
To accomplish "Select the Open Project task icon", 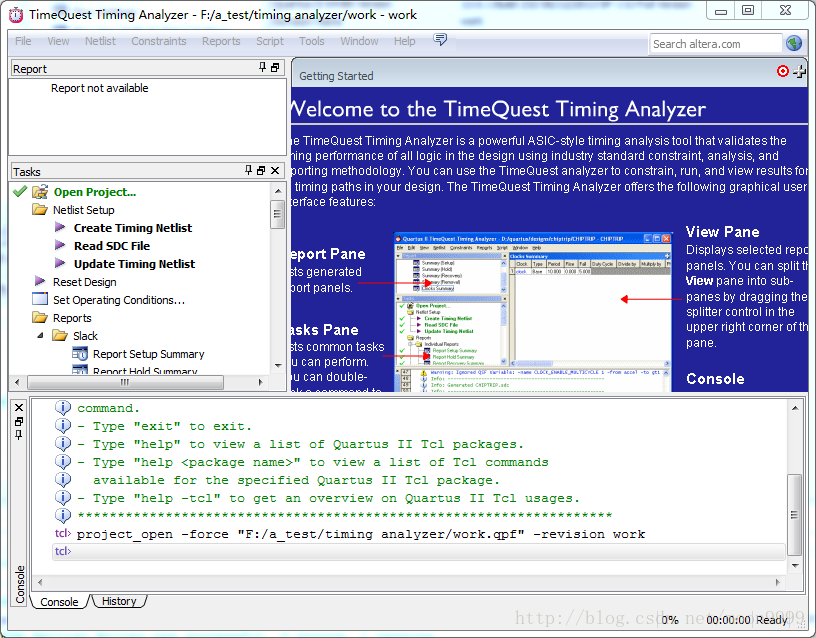I will click(x=38, y=192).
